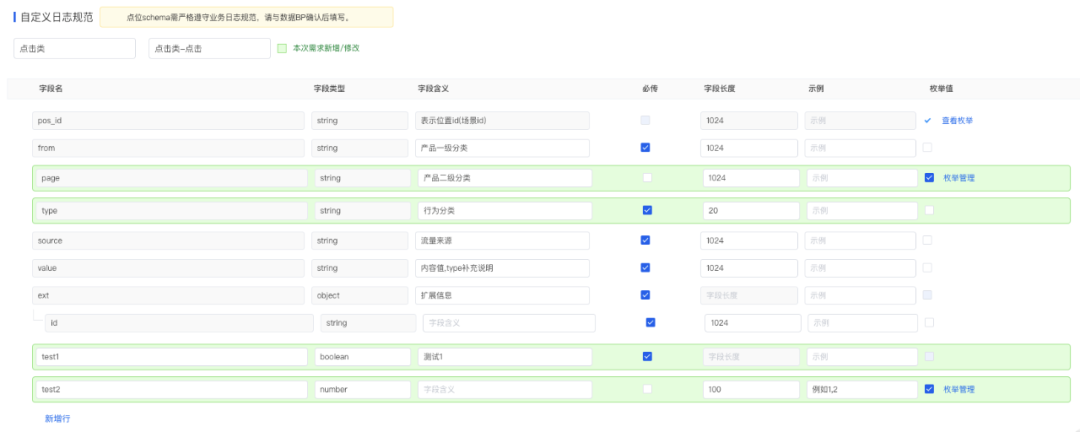1080x432 pixels.
Task: Open the 点击类 dropdown selector
Action: pyautogui.click(x=74, y=48)
